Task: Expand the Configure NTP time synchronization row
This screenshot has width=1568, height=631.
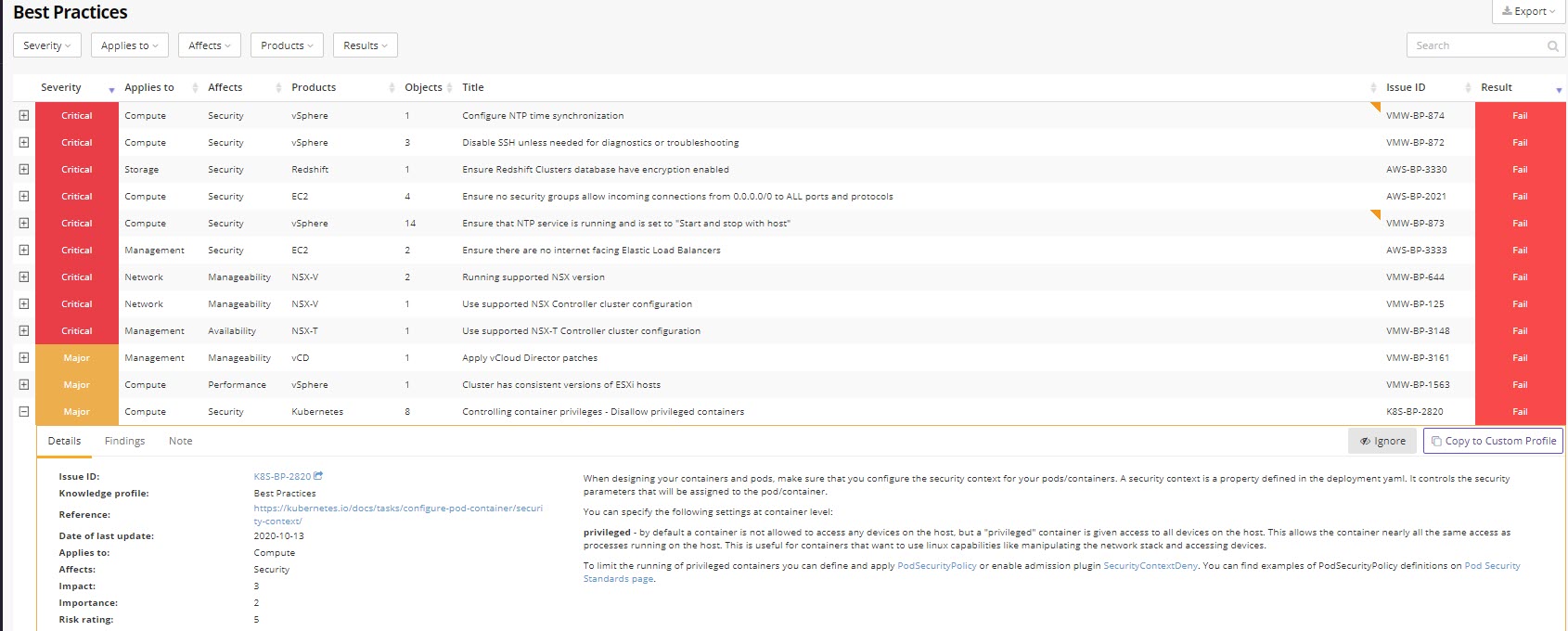Action: point(24,115)
